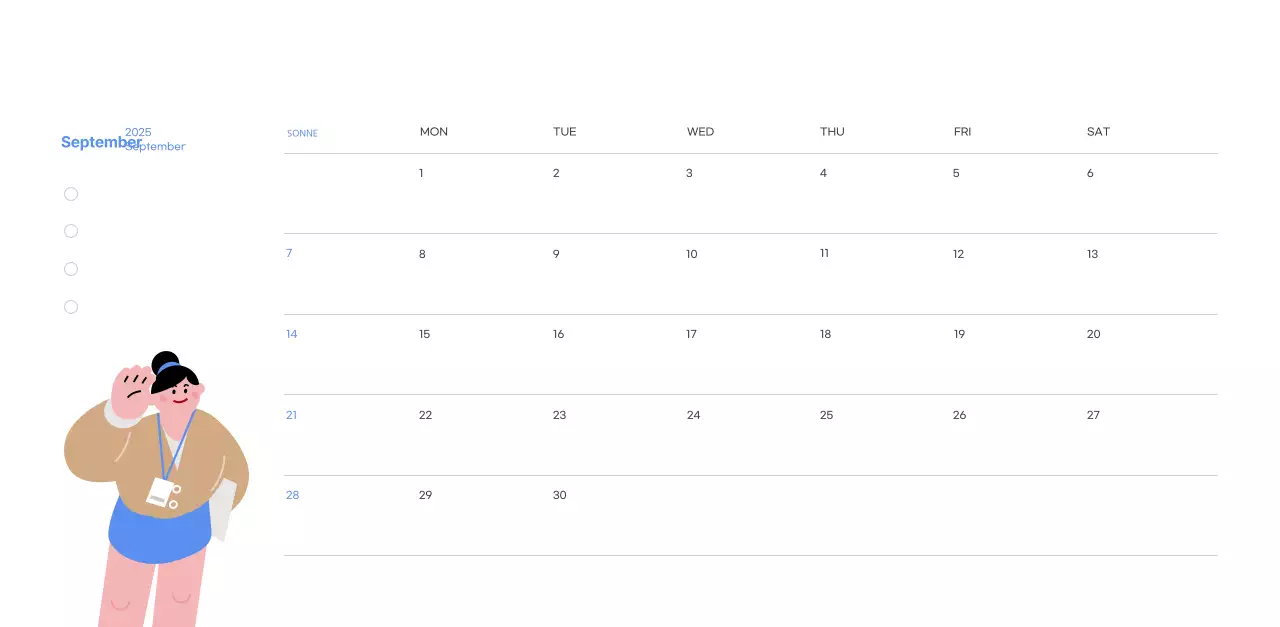Tick the topmost empty circle checkbox

pos(71,194)
